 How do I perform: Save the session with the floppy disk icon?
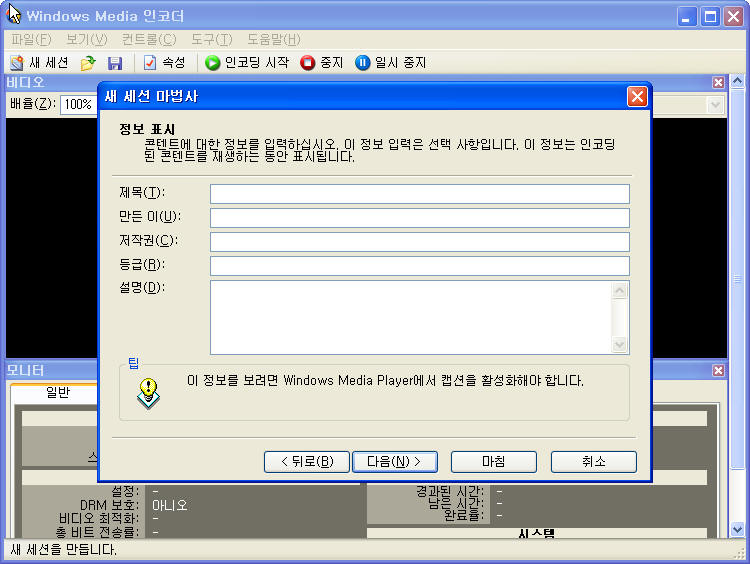[x=115, y=63]
